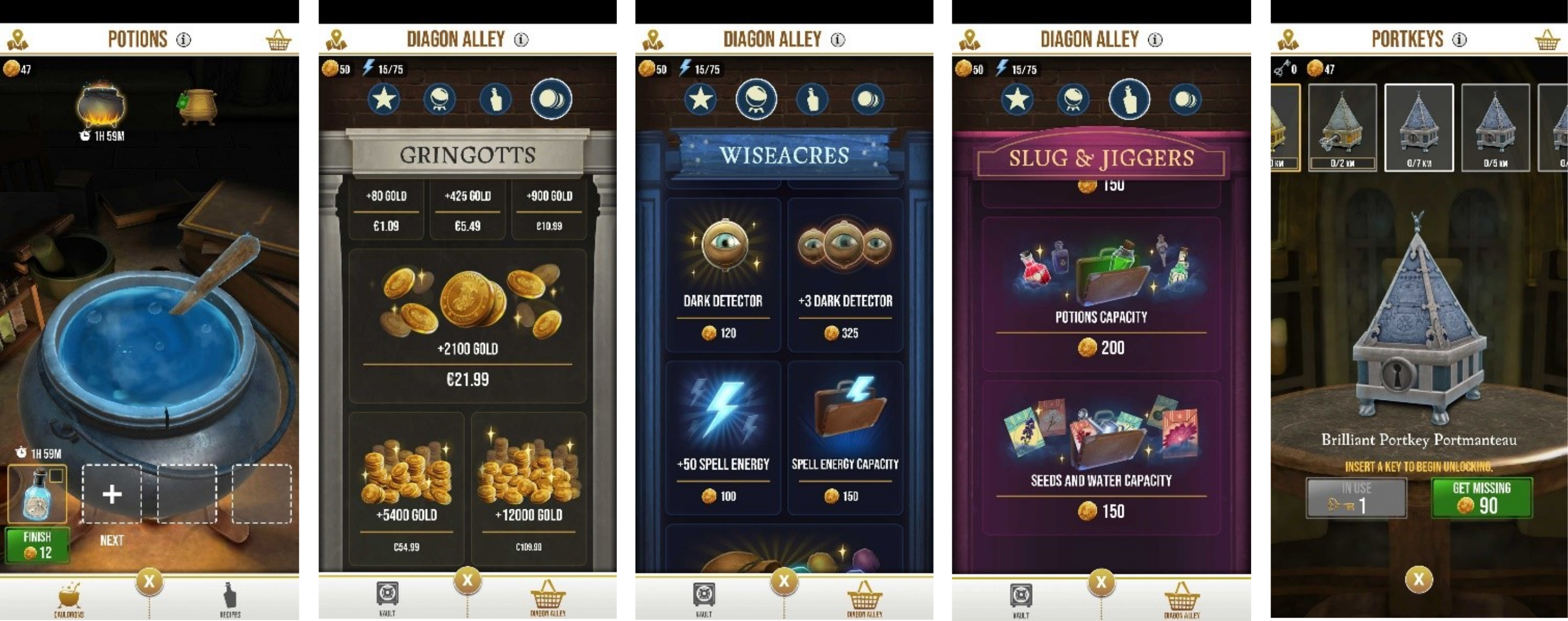The width and height of the screenshot is (1568, 621).
Task: Open the shop basket on Potions screen
Action: click(279, 40)
